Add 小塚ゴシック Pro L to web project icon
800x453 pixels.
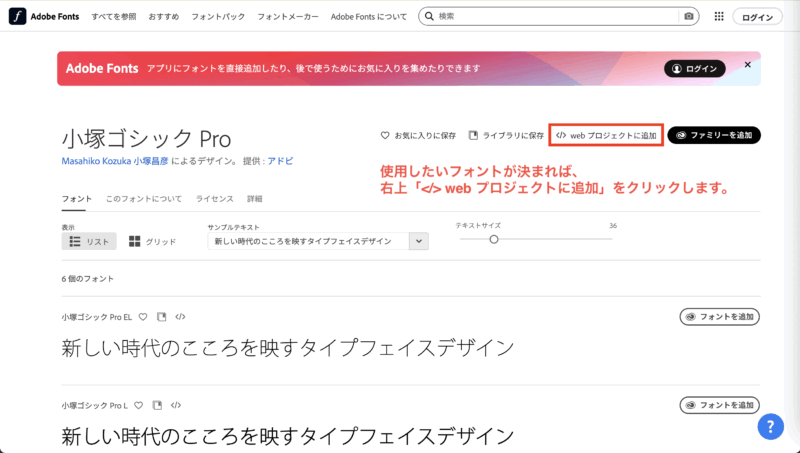point(176,405)
